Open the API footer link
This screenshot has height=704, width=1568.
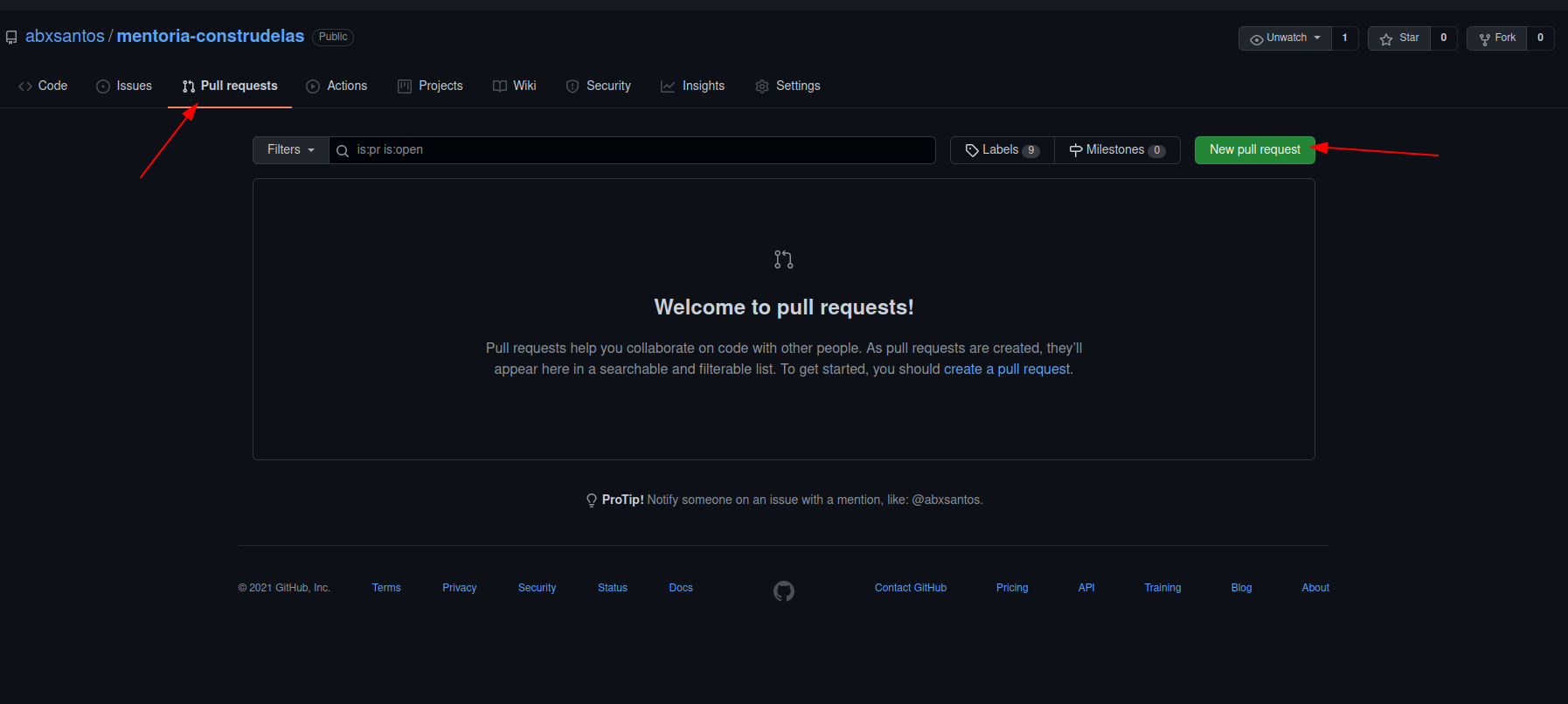pos(1086,588)
